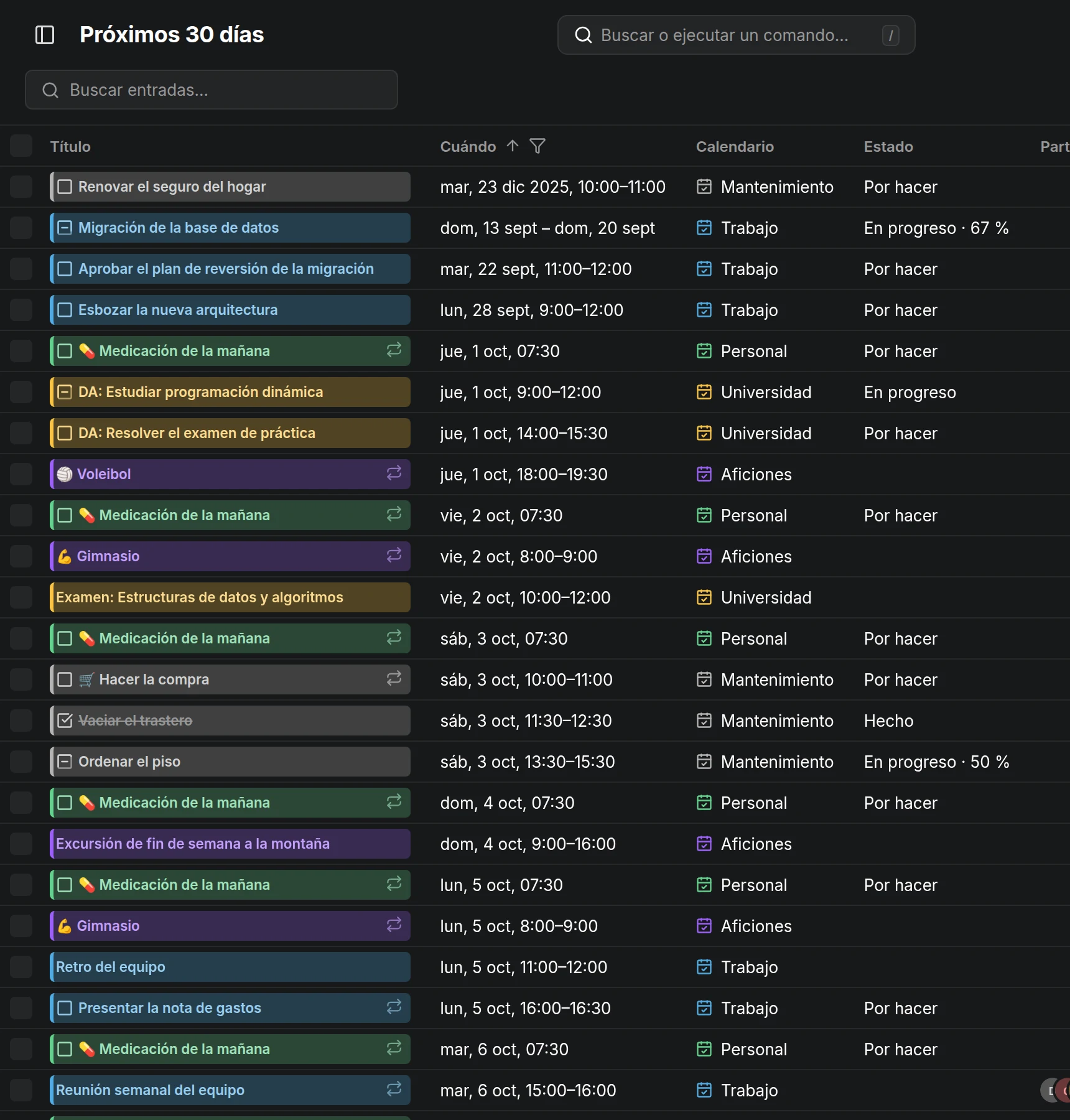
Task: Click calendar icon in Voleibol row
Action: (704, 474)
